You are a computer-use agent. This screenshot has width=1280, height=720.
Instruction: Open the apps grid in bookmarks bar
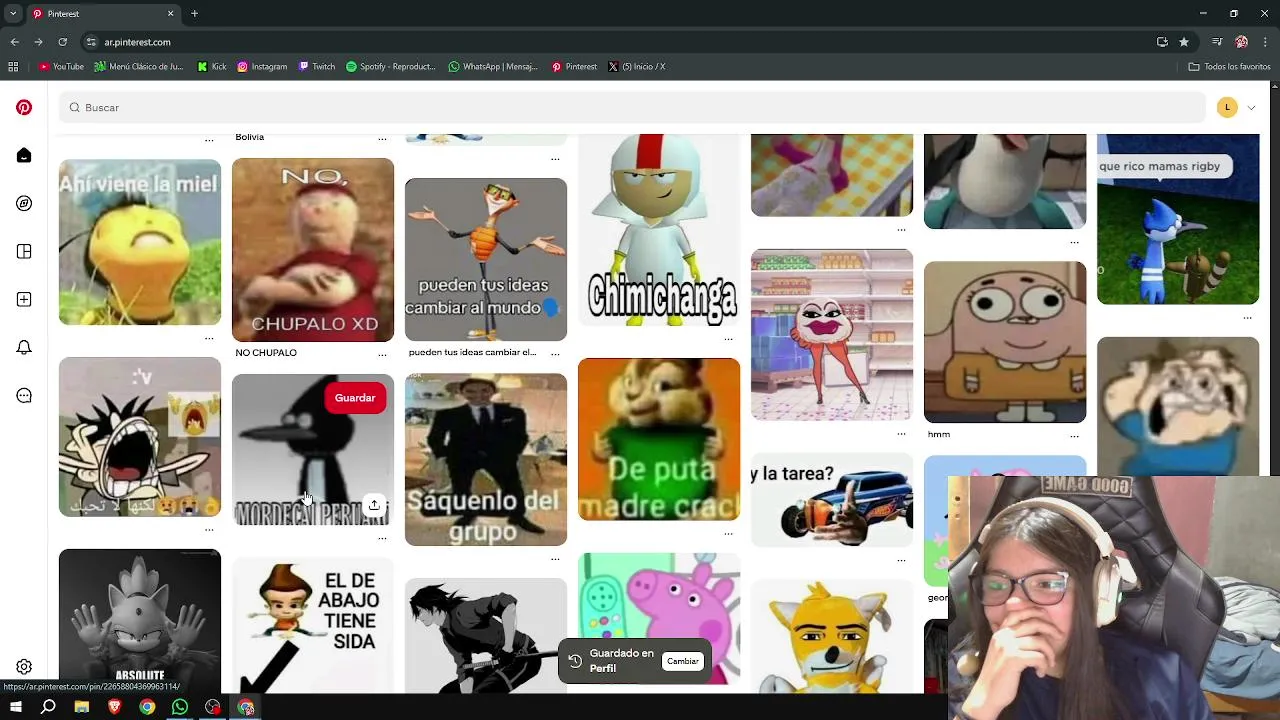[x=13, y=67]
